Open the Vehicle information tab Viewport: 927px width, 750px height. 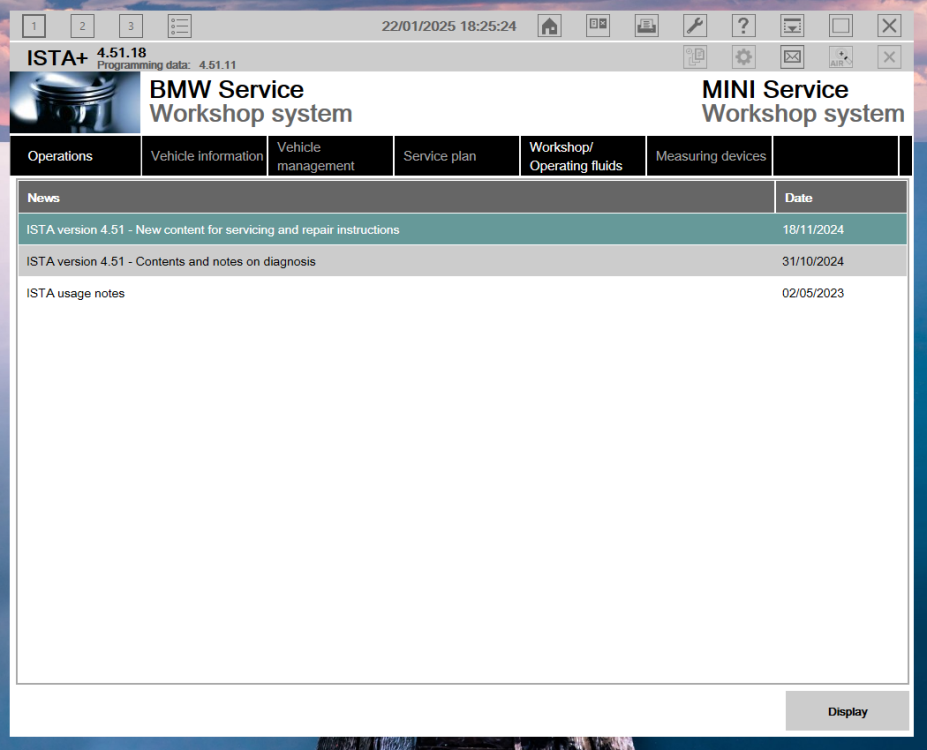point(205,156)
